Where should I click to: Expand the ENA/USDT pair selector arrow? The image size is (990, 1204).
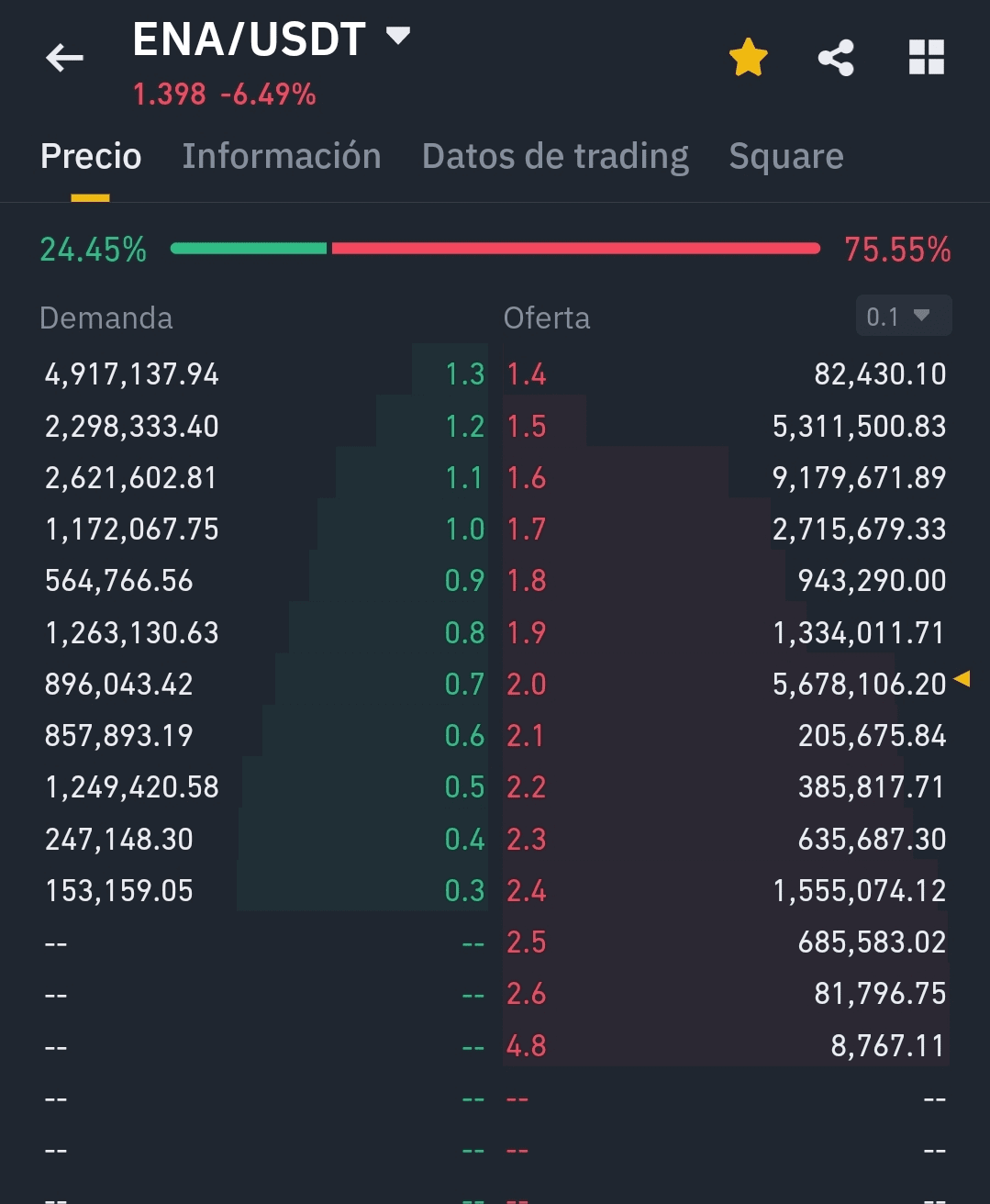pyautogui.click(x=398, y=36)
